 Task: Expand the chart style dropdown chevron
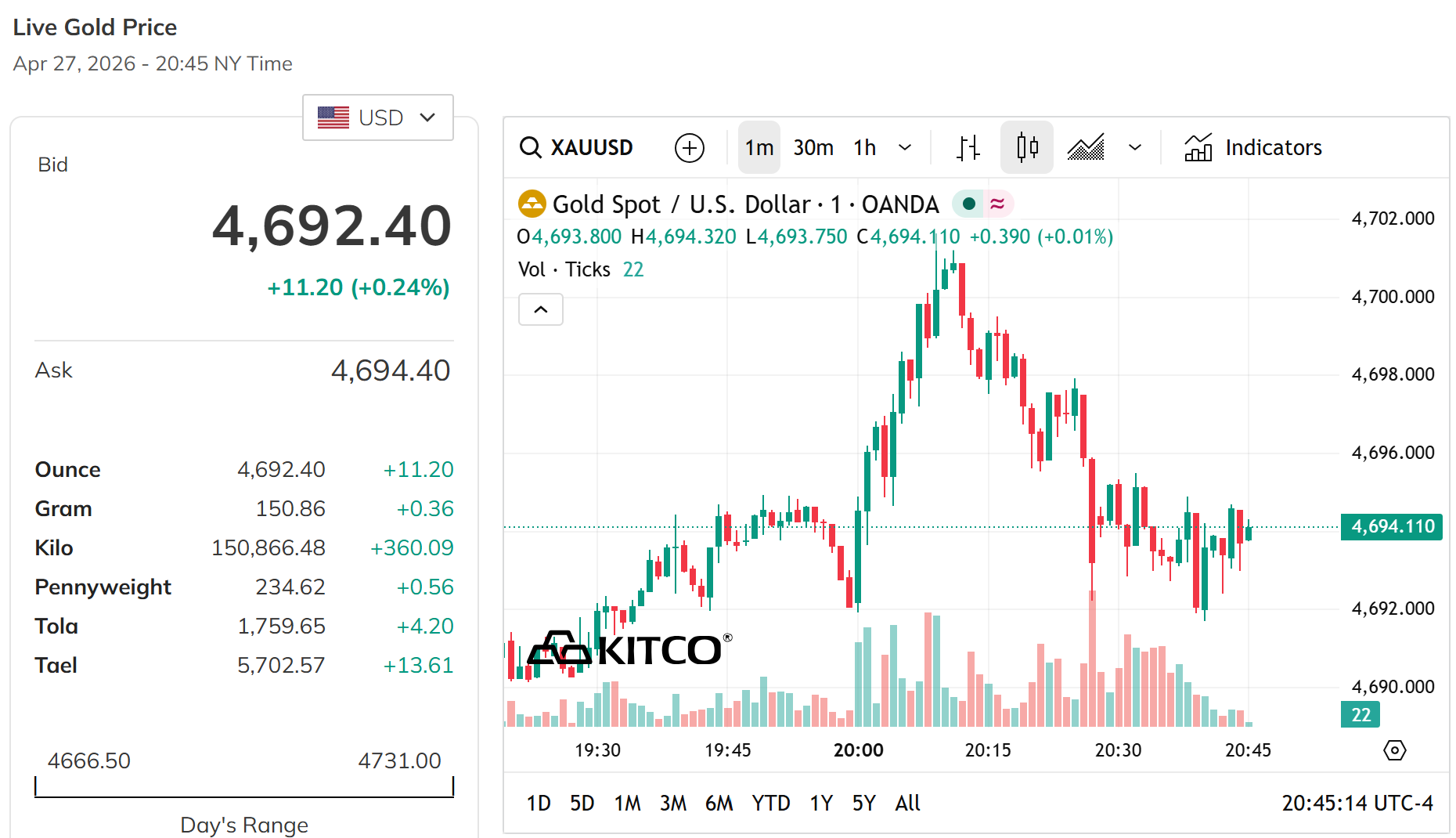[1135, 147]
